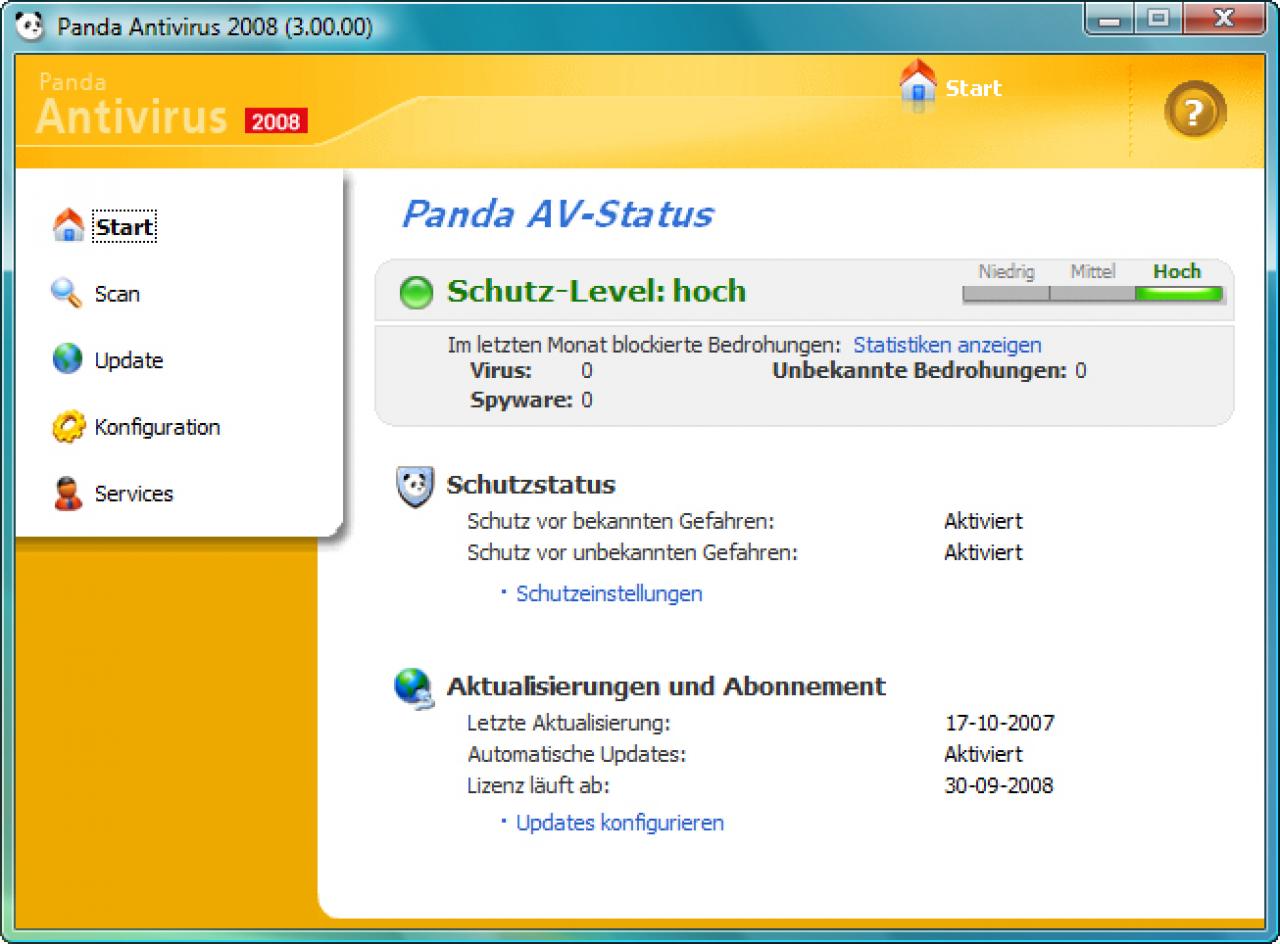The width and height of the screenshot is (1280, 944).
Task: Click the Update globe icon
Action: point(67,360)
